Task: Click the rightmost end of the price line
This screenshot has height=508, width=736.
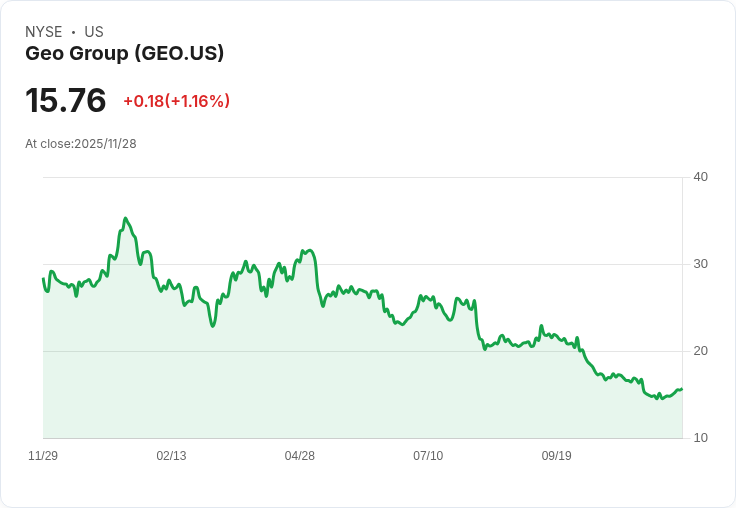Action: (682, 389)
